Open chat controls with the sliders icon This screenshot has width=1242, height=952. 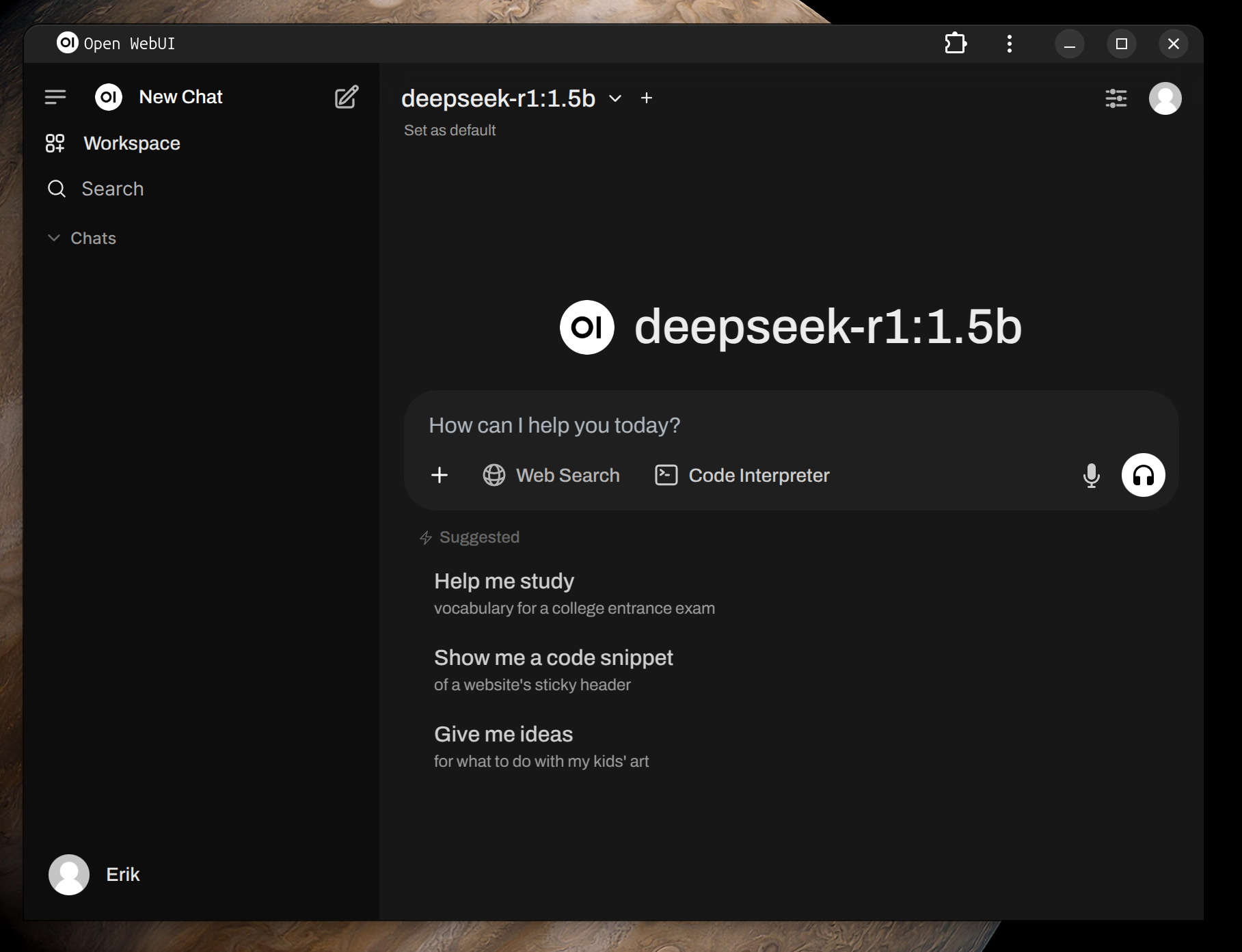tap(1117, 98)
